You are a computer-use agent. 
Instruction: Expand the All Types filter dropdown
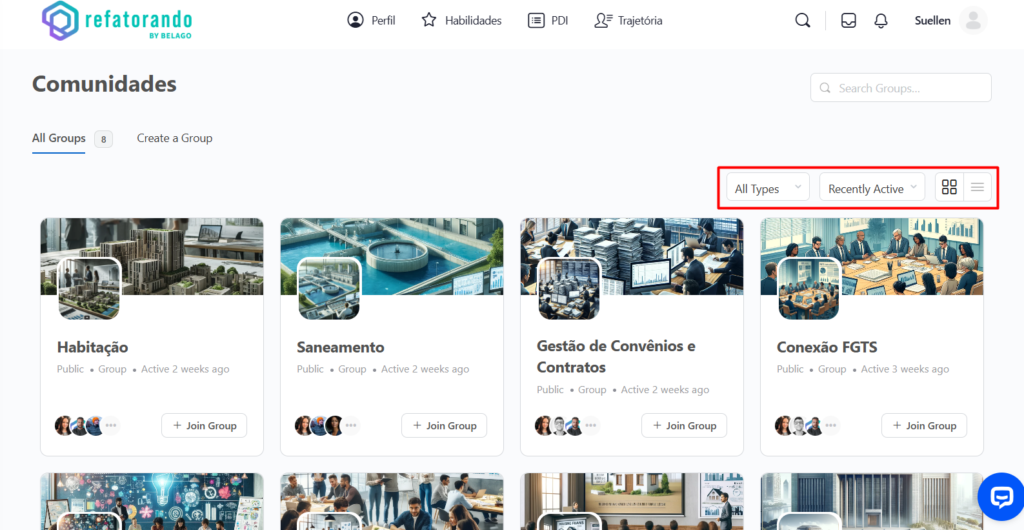tap(767, 188)
